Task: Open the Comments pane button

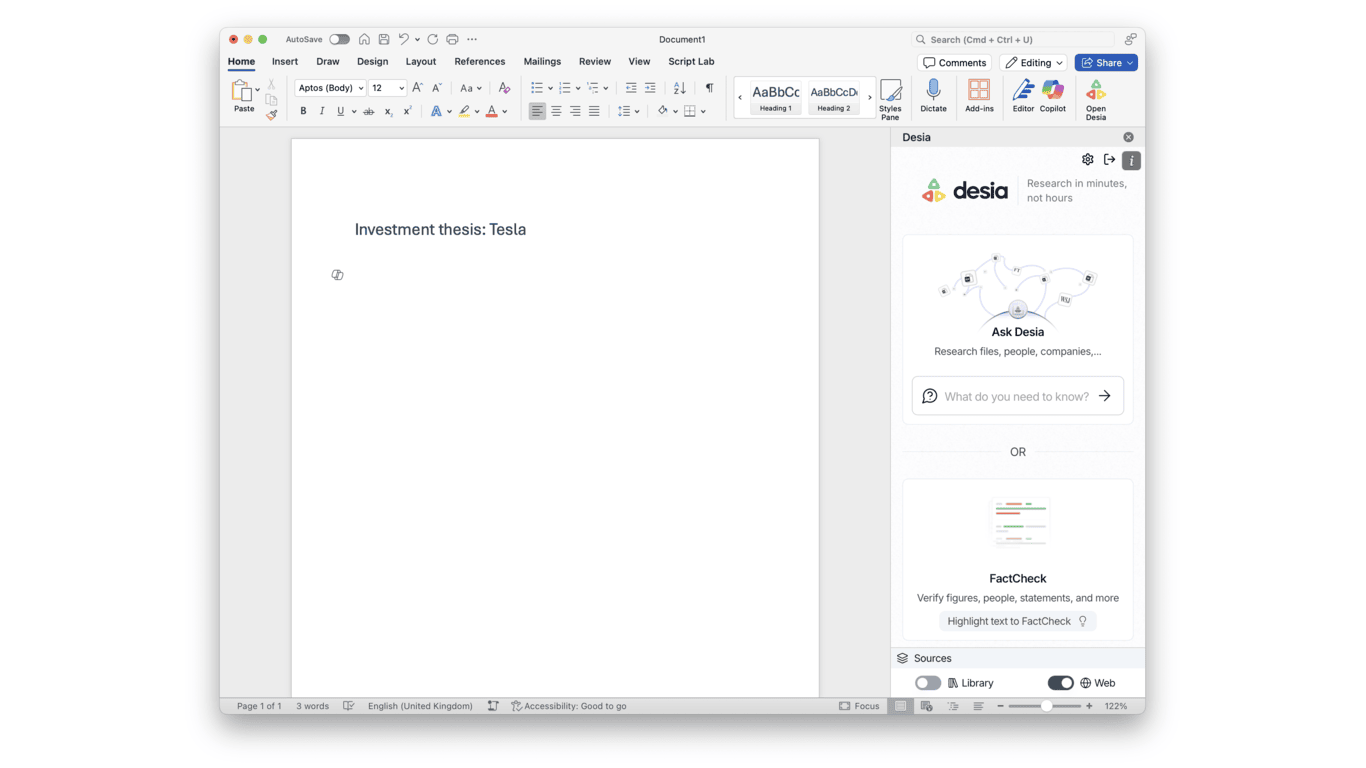Action: 955,63
